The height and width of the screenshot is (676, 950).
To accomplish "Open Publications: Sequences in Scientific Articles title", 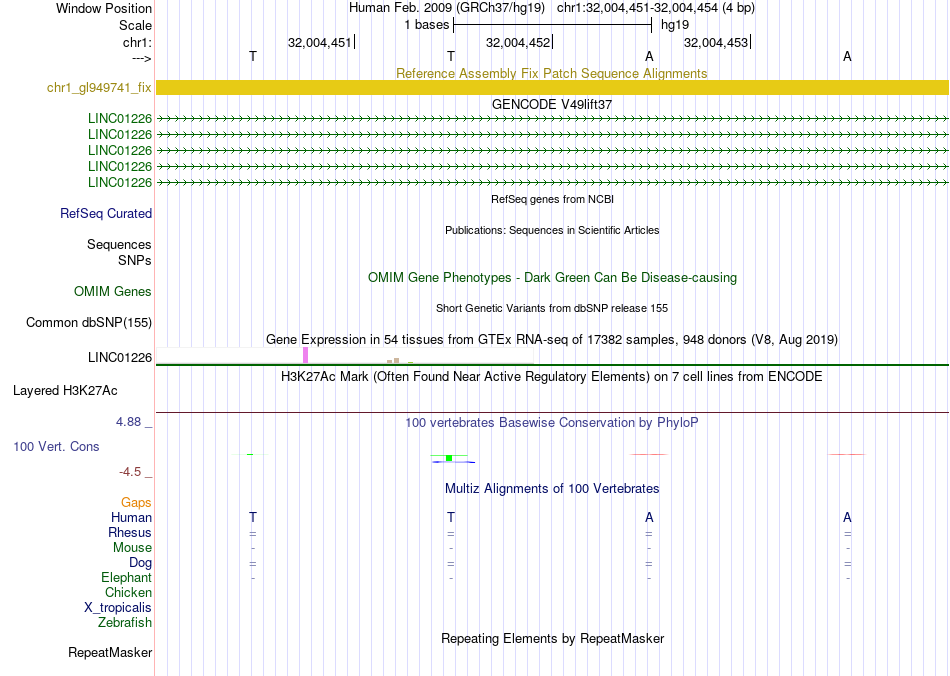I will click(552, 230).
